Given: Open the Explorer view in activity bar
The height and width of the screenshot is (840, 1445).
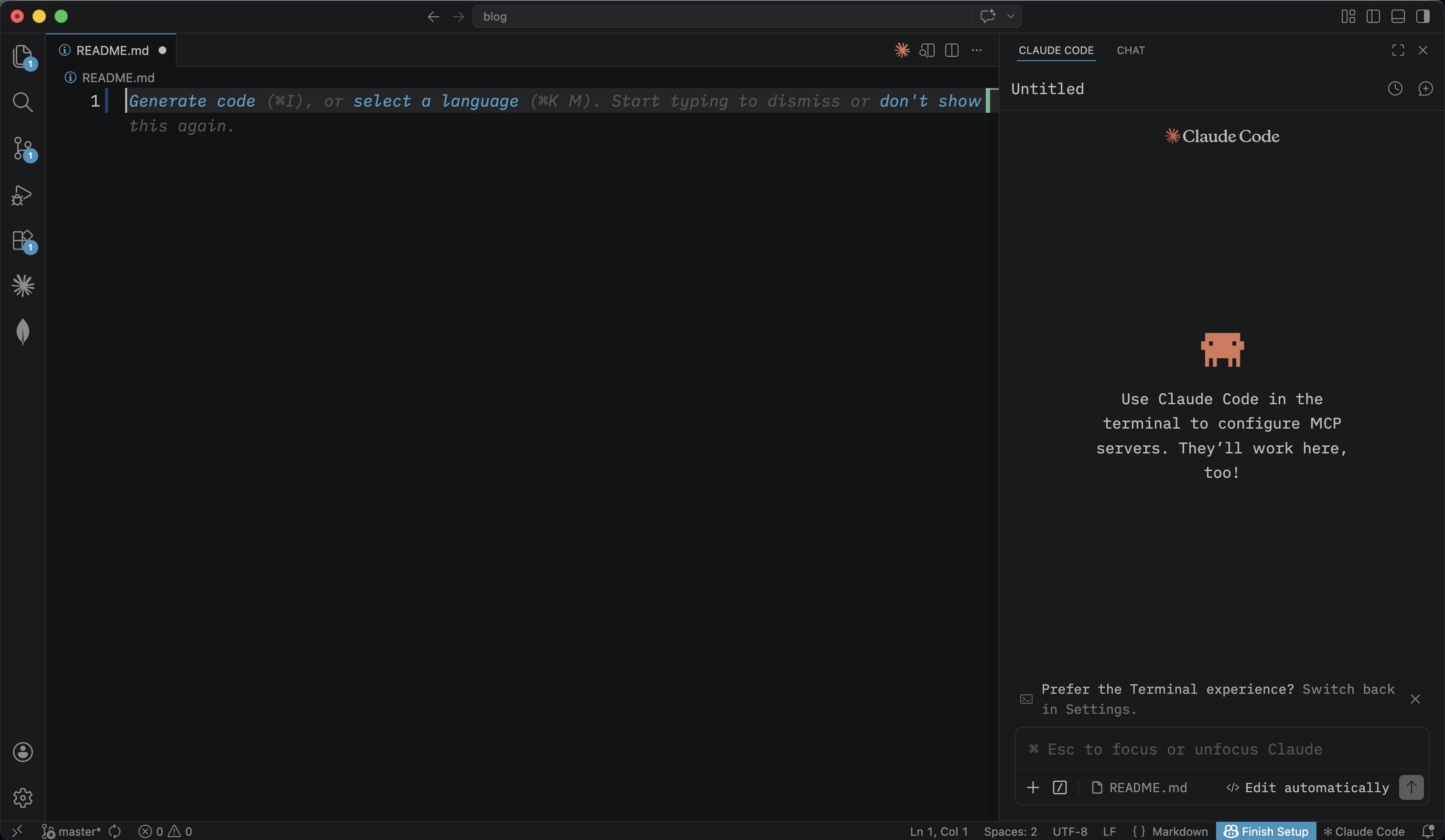Looking at the screenshot, I should [x=22, y=56].
